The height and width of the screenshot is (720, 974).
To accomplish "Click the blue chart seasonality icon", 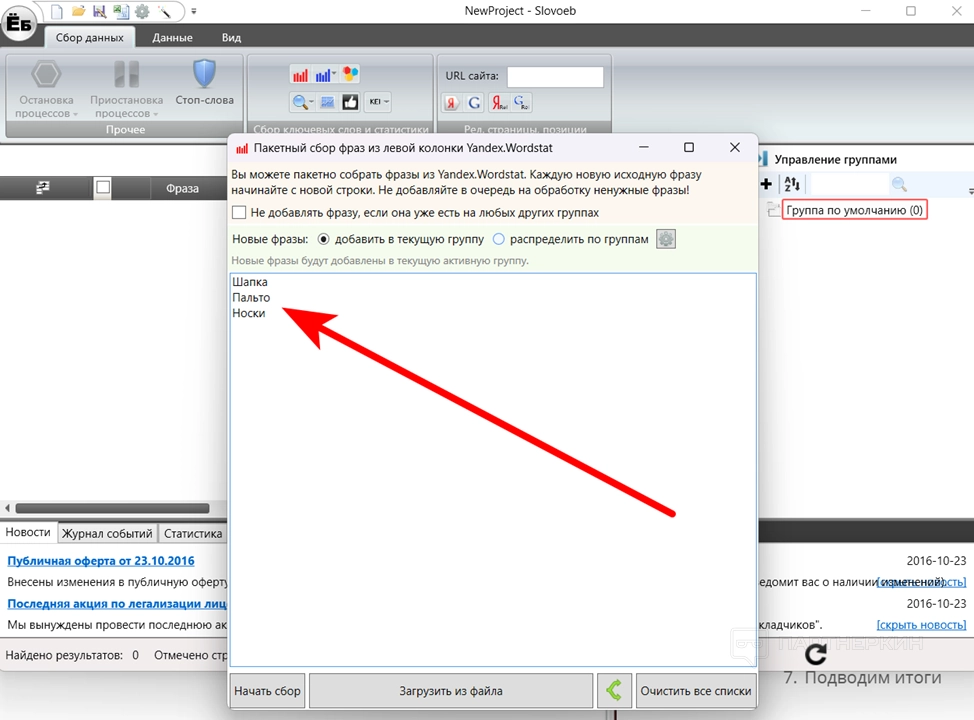I will click(x=327, y=102).
